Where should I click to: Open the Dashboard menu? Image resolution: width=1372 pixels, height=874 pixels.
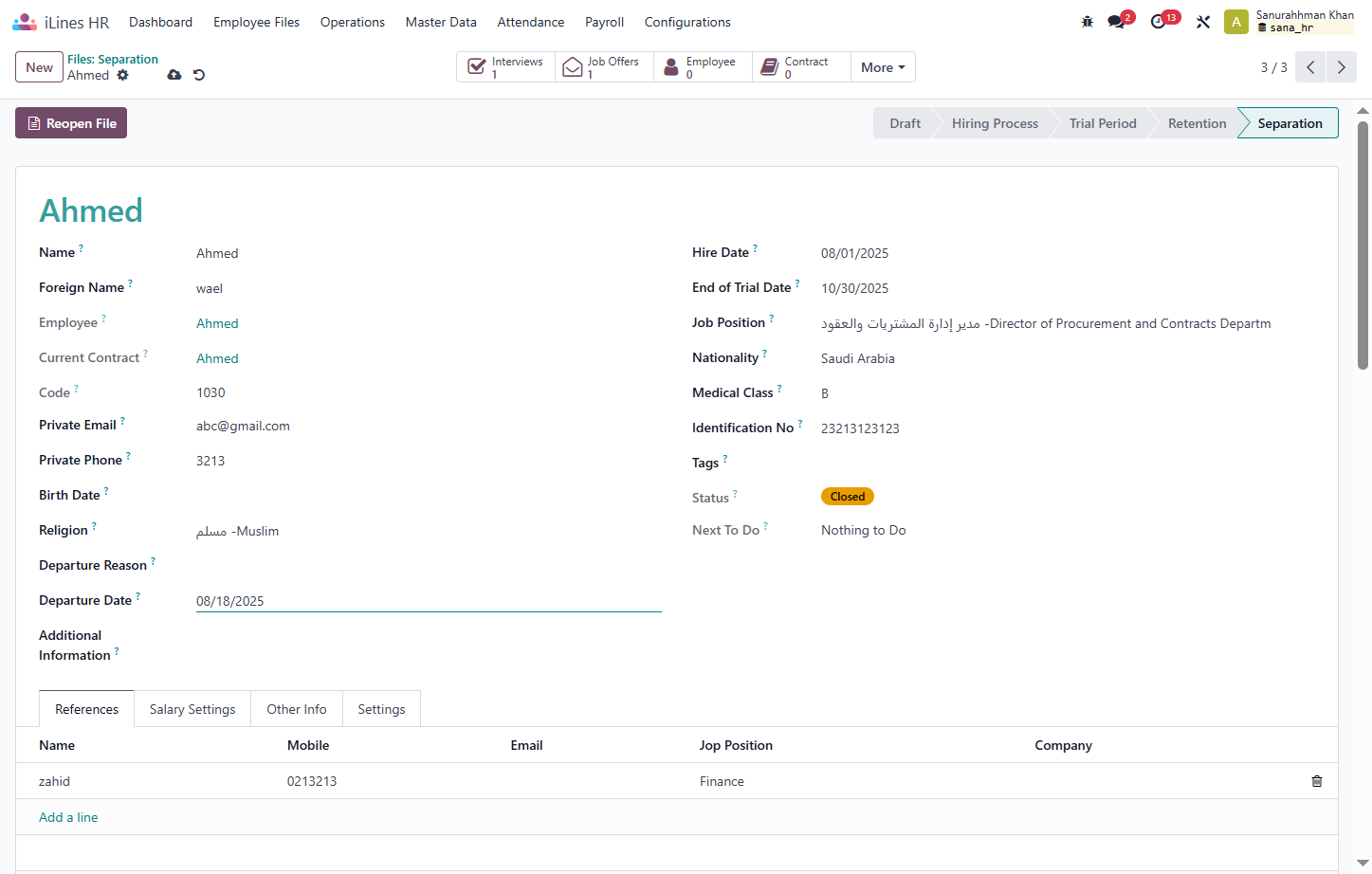[x=160, y=22]
